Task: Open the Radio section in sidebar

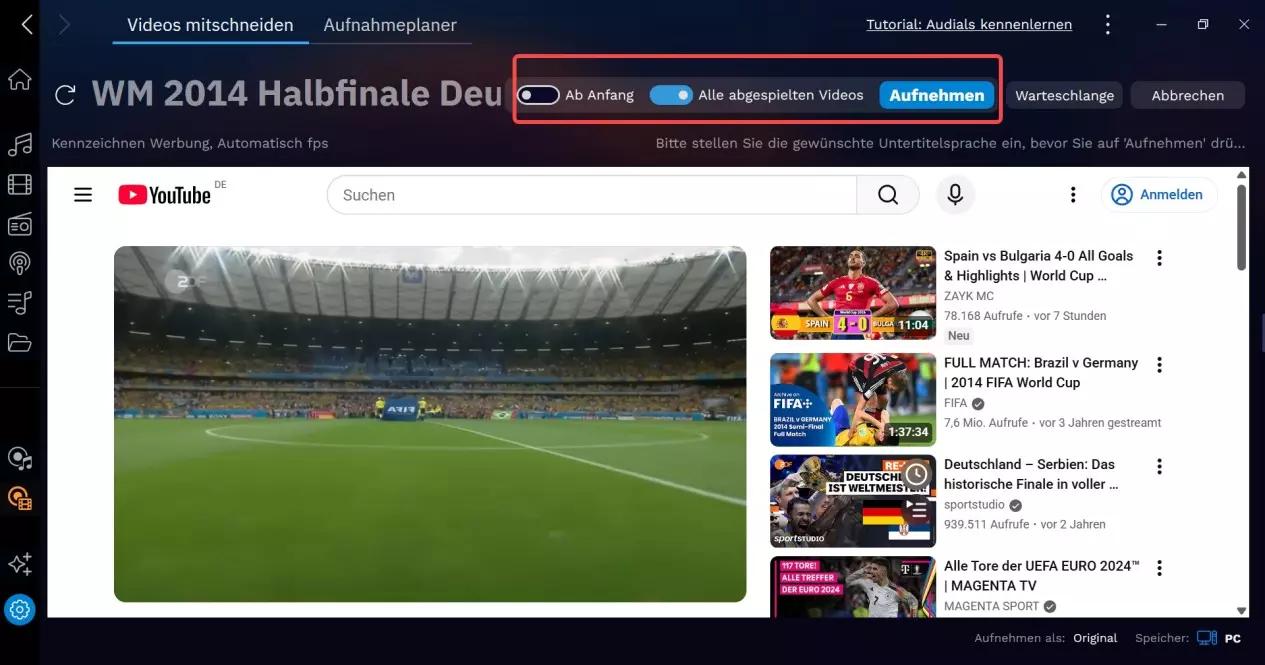Action: [19, 224]
